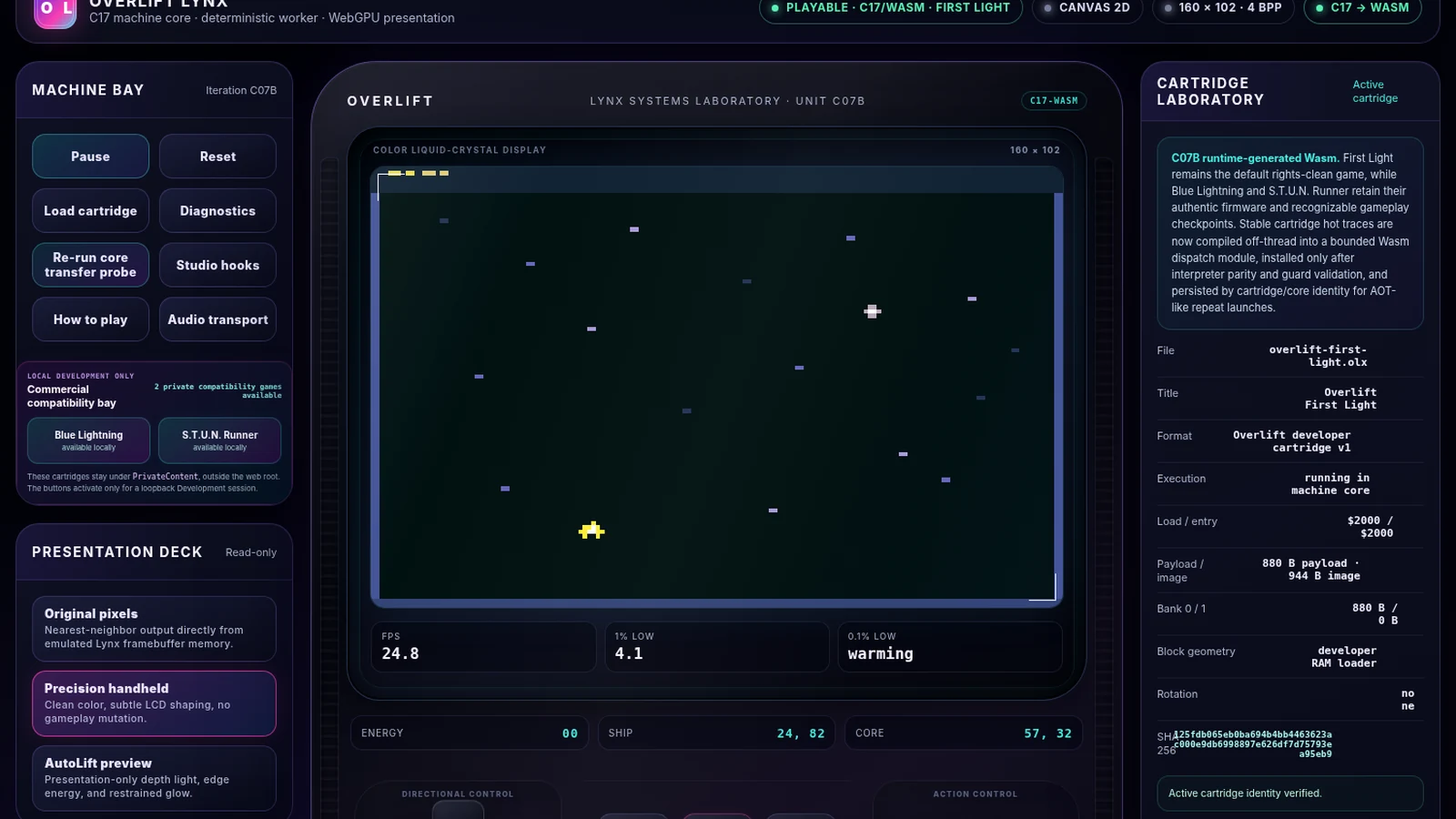This screenshot has height=819, width=1456.
Task: Open Studio hooks
Action: (x=217, y=265)
